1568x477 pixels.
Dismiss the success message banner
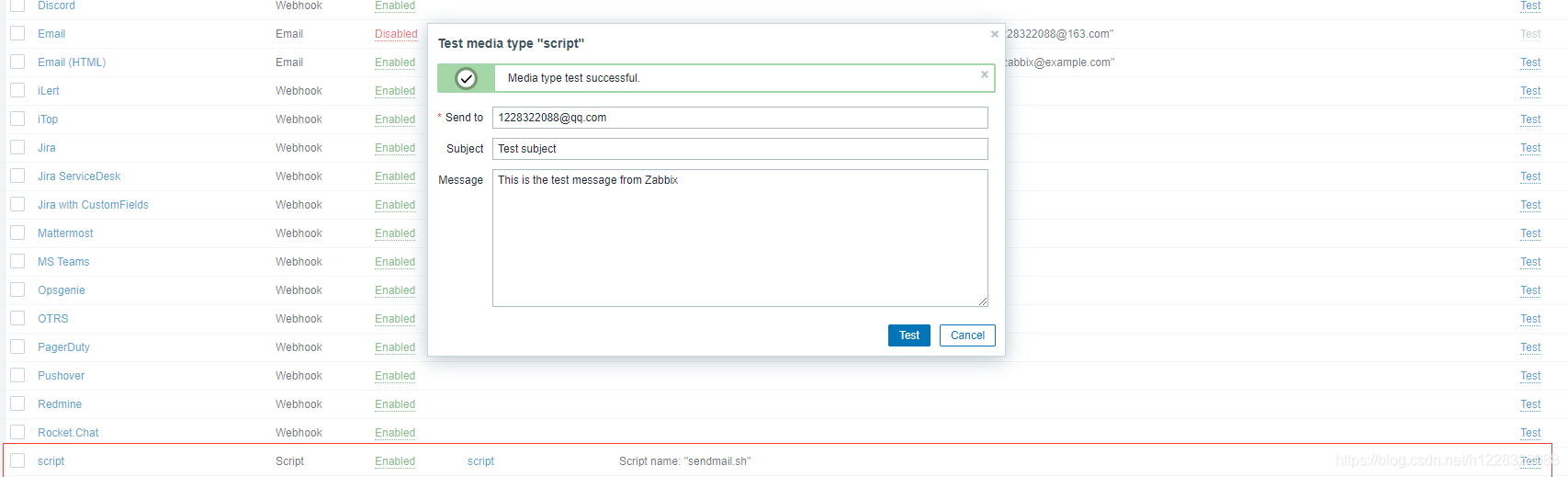coord(984,74)
